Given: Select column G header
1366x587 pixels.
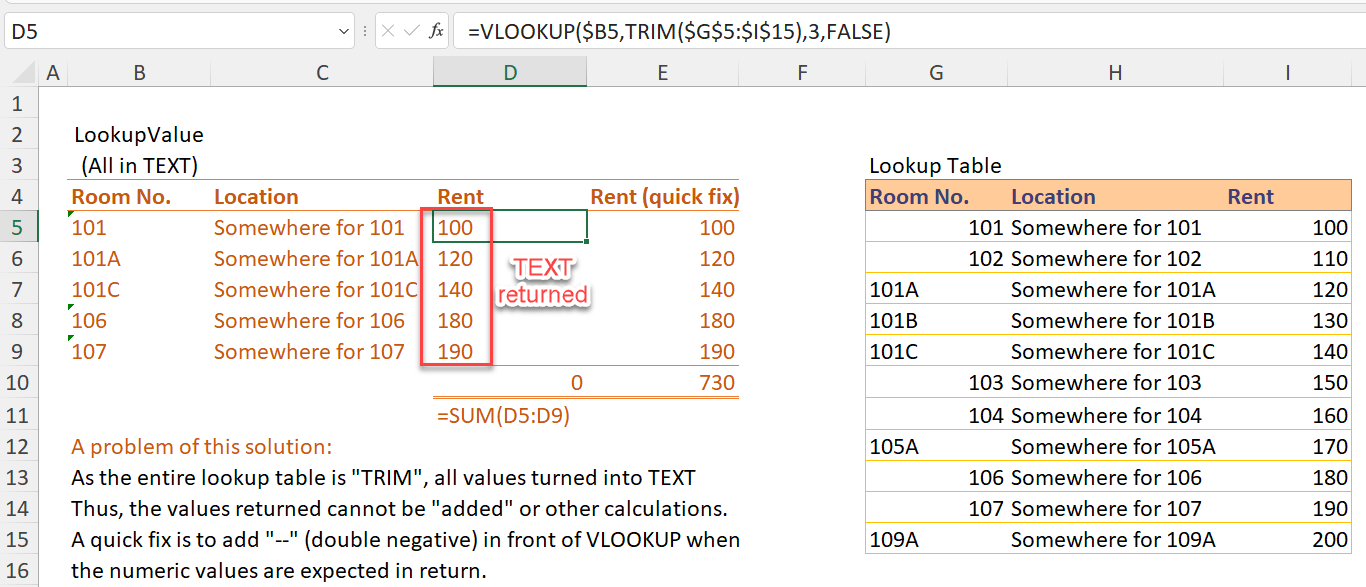Looking at the screenshot, I should [936, 72].
